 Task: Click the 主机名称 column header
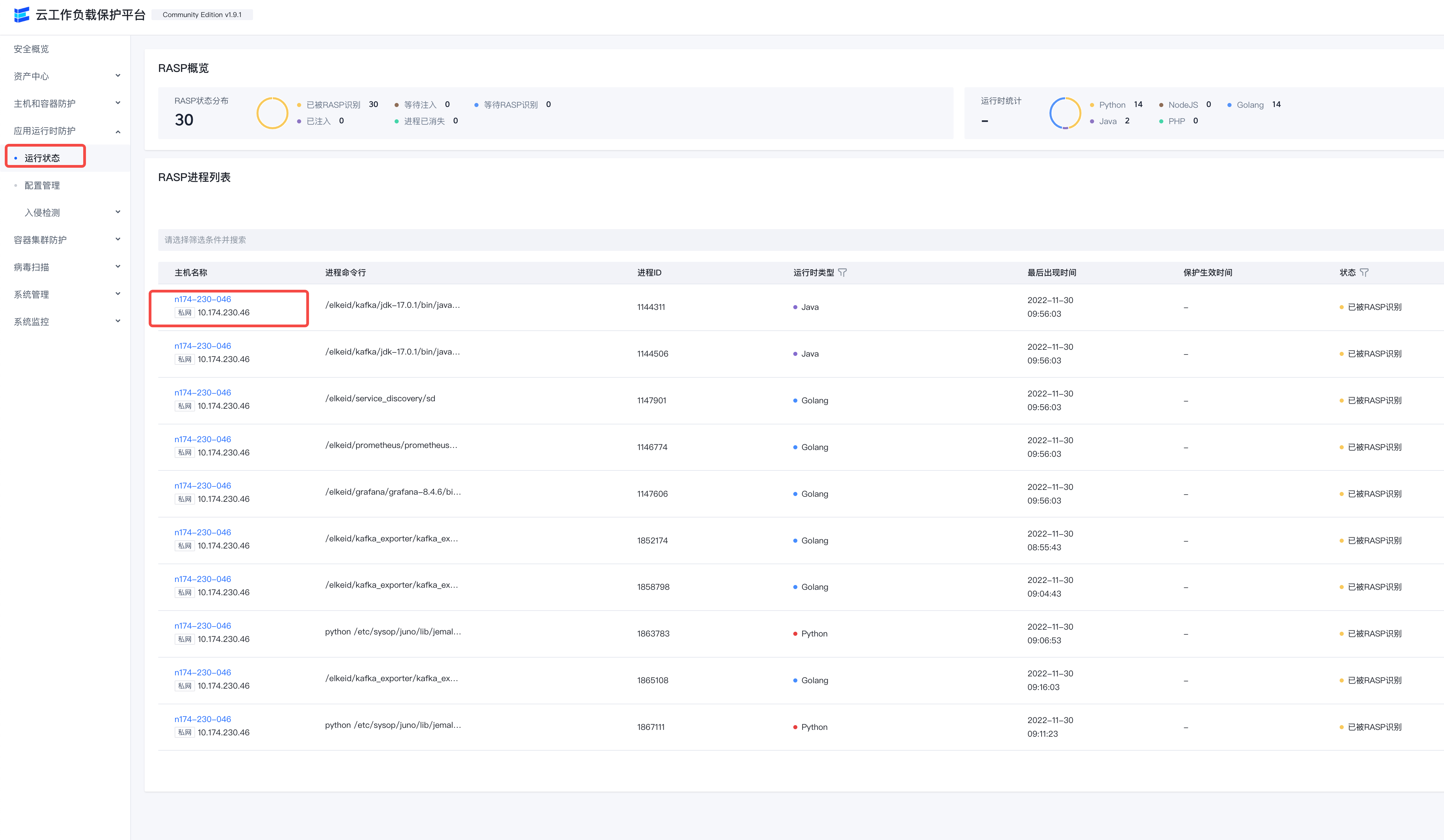point(191,272)
